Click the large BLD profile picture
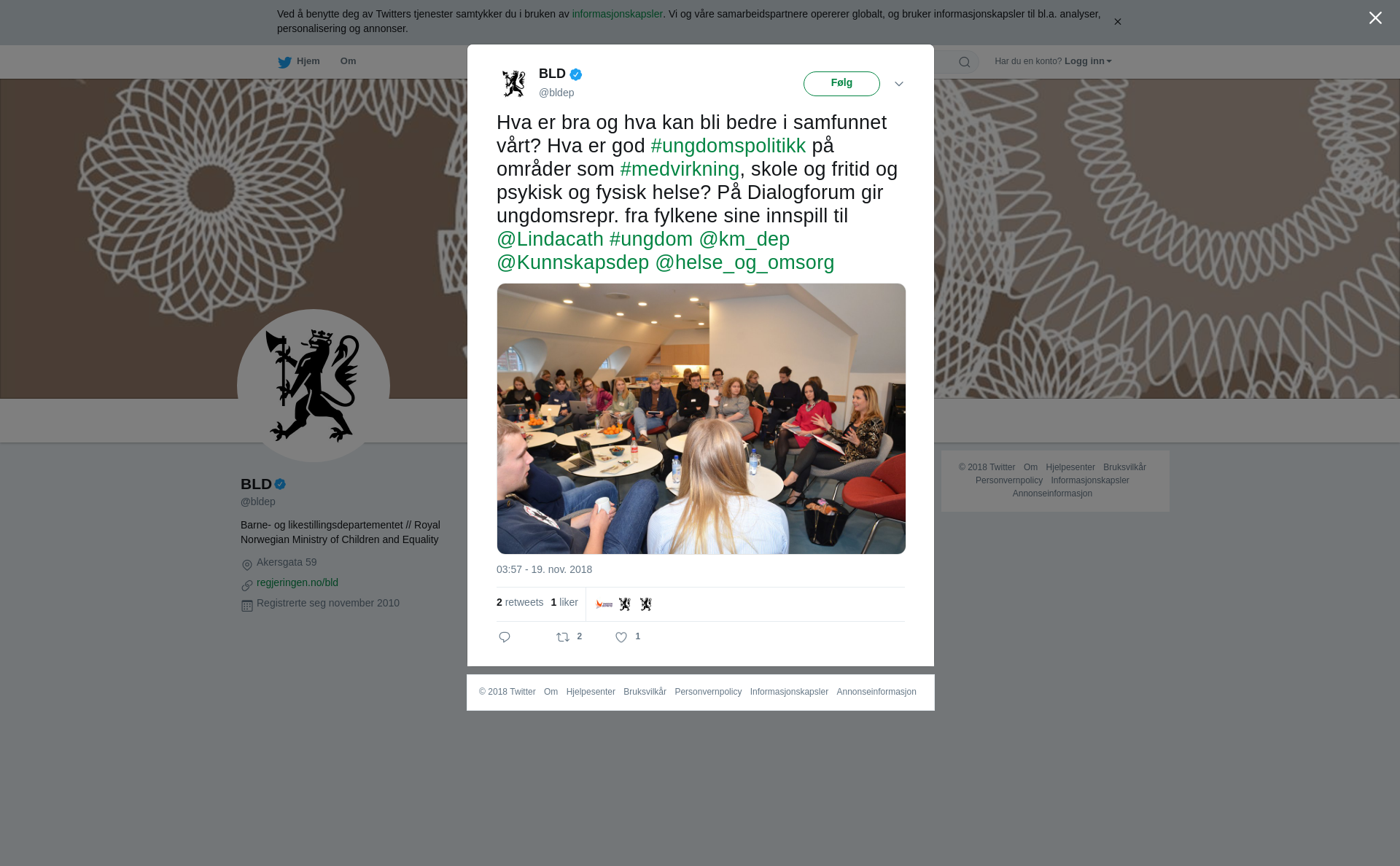1400x866 pixels. (314, 386)
